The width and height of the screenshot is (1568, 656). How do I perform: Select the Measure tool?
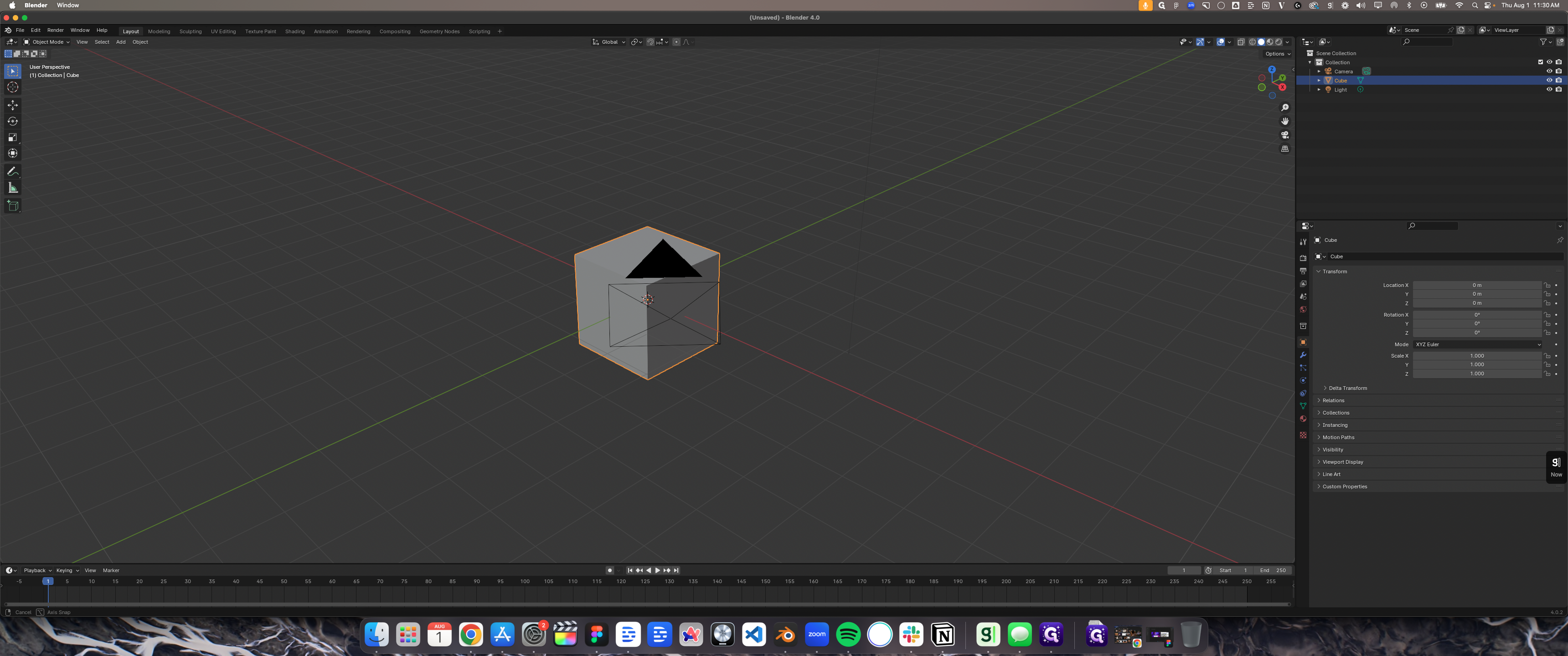pos(13,187)
